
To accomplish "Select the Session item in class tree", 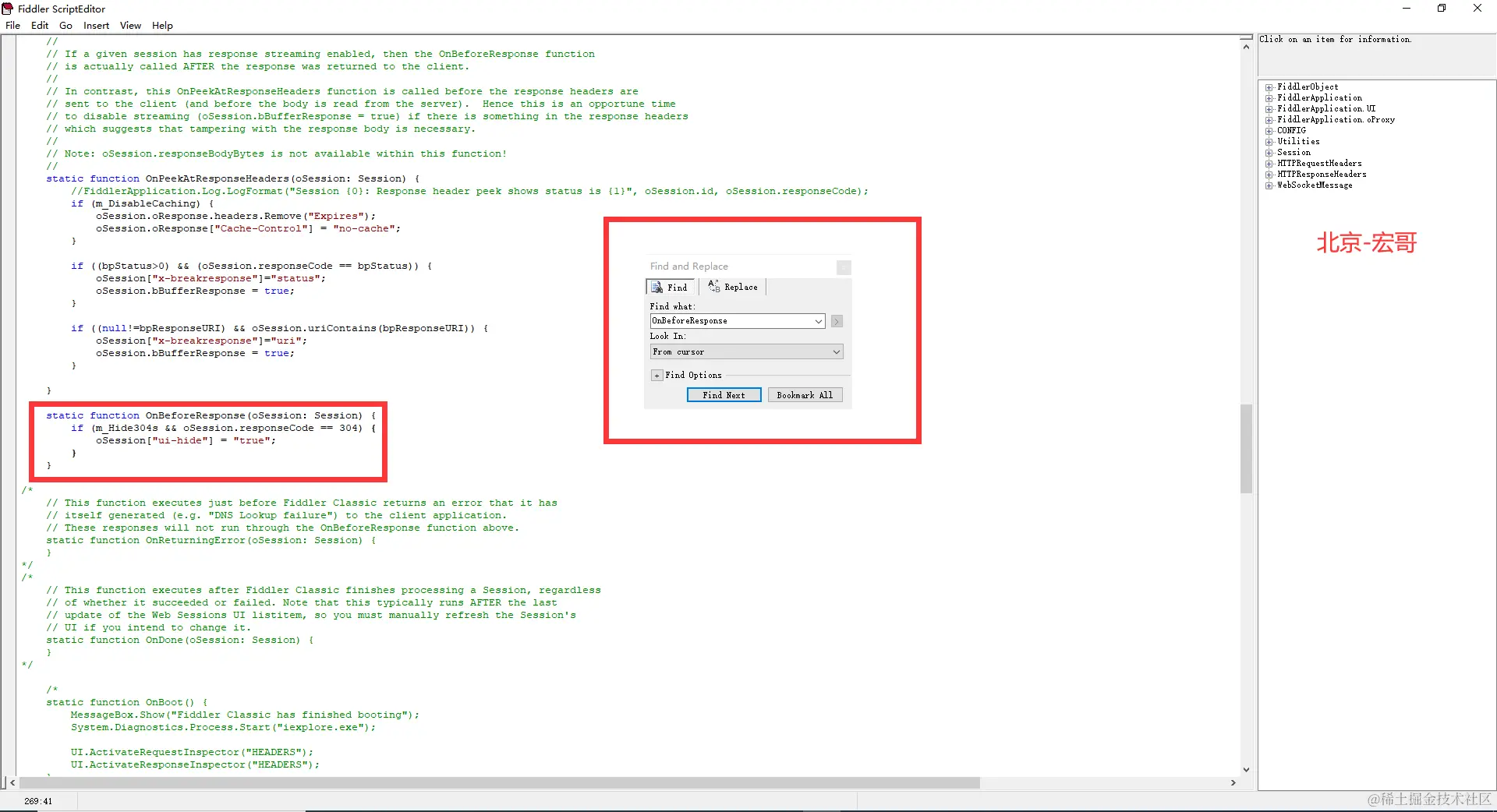I will pyautogui.click(x=1294, y=153).
